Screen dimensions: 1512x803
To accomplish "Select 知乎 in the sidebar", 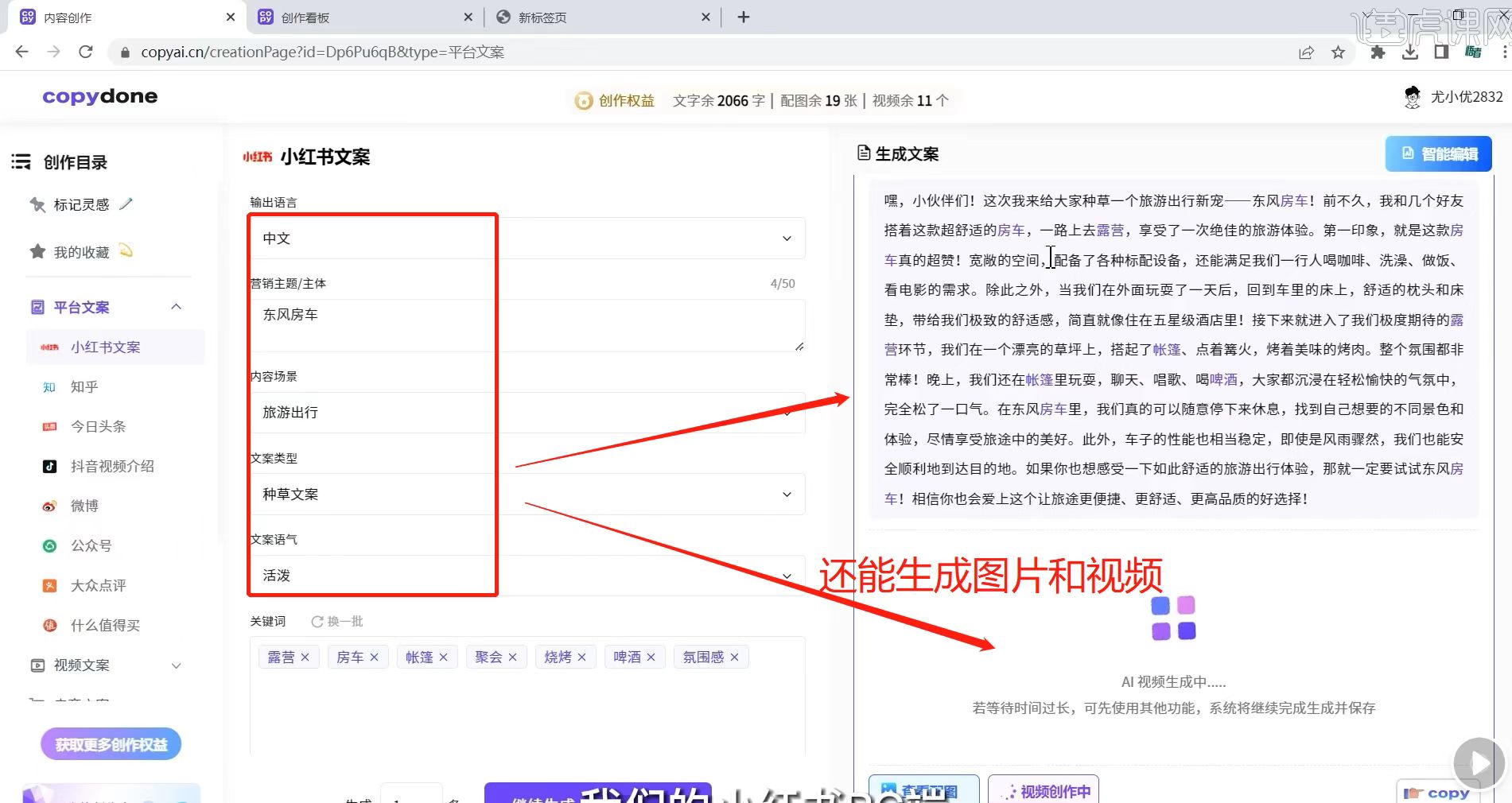I will [x=84, y=387].
